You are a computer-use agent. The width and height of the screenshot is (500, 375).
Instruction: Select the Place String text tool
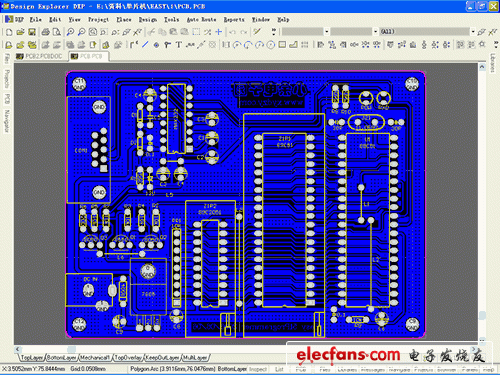[x=179, y=45]
